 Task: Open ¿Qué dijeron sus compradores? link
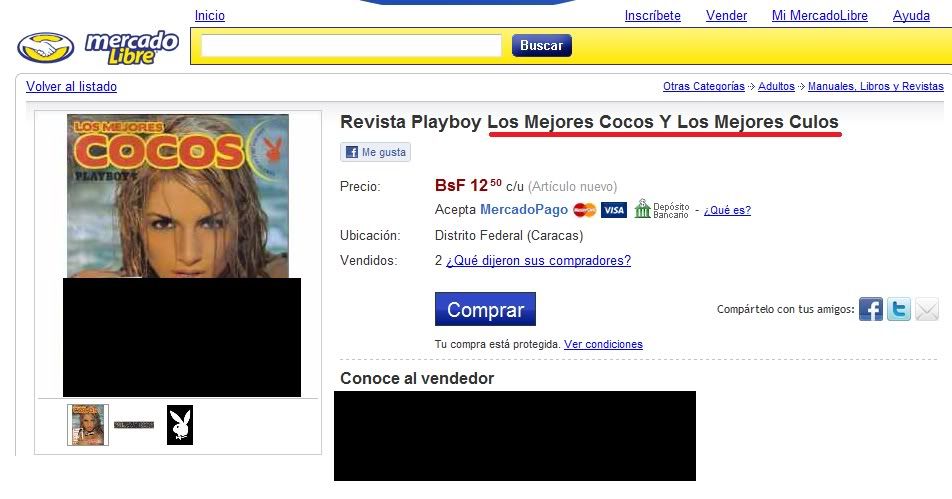(x=538, y=260)
